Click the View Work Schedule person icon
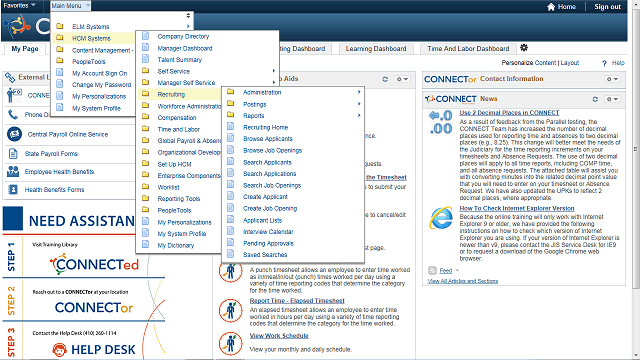 pyautogui.click(x=231, y=343)
